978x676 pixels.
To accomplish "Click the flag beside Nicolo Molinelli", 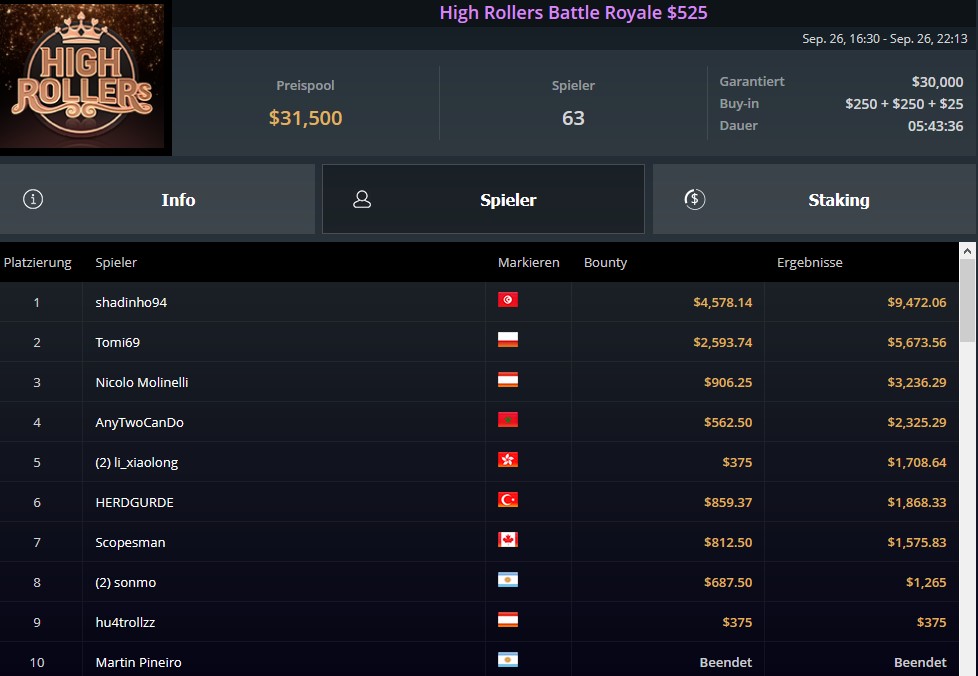I will pyautogui.click(x=508, y=380).
